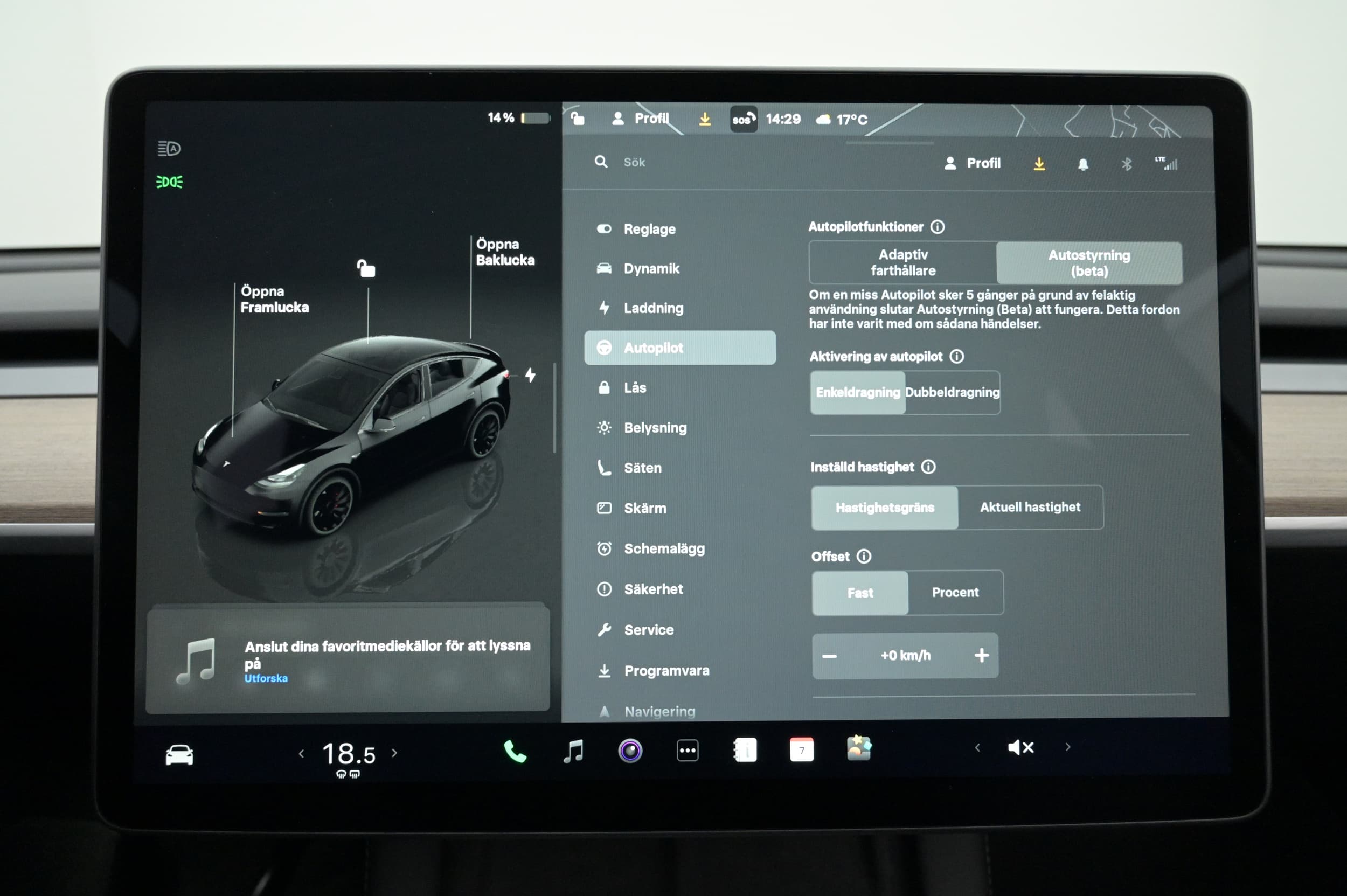Open the Säkerhet settings menu
The height and width of the screenshot is (896, 1347).
pos(653,589)
